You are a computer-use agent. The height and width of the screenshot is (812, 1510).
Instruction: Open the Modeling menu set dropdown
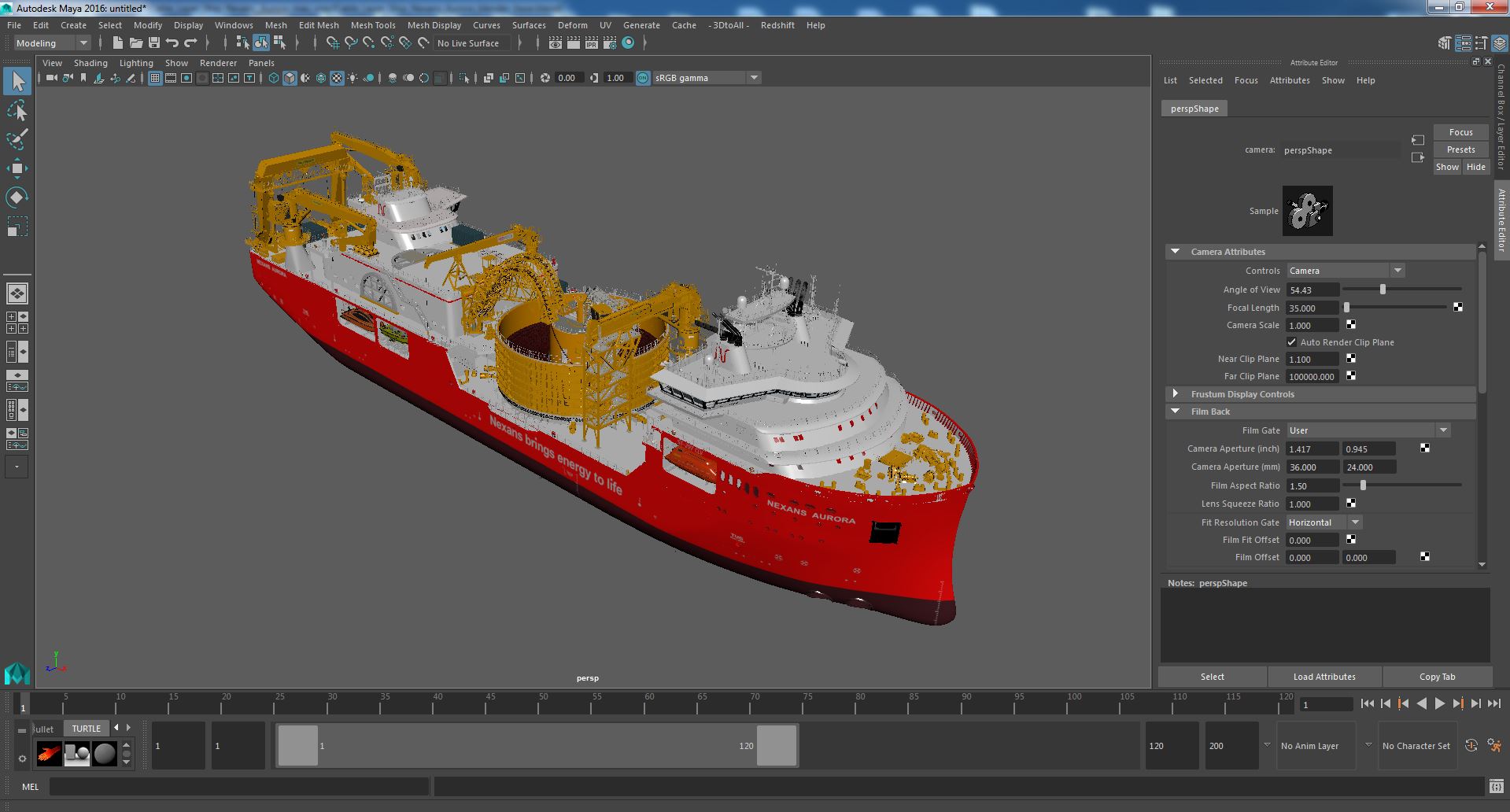tap(52, 43)
